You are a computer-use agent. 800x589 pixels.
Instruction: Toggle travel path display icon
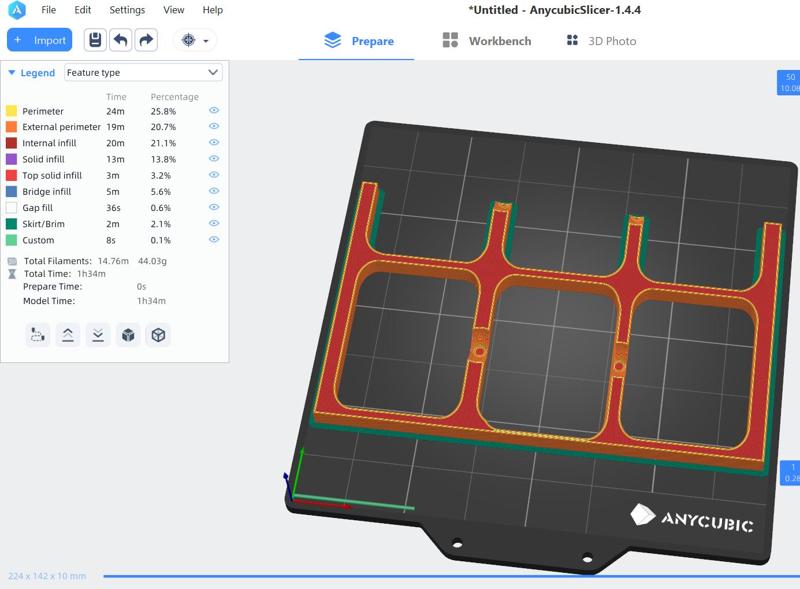[x=38, y=335]
